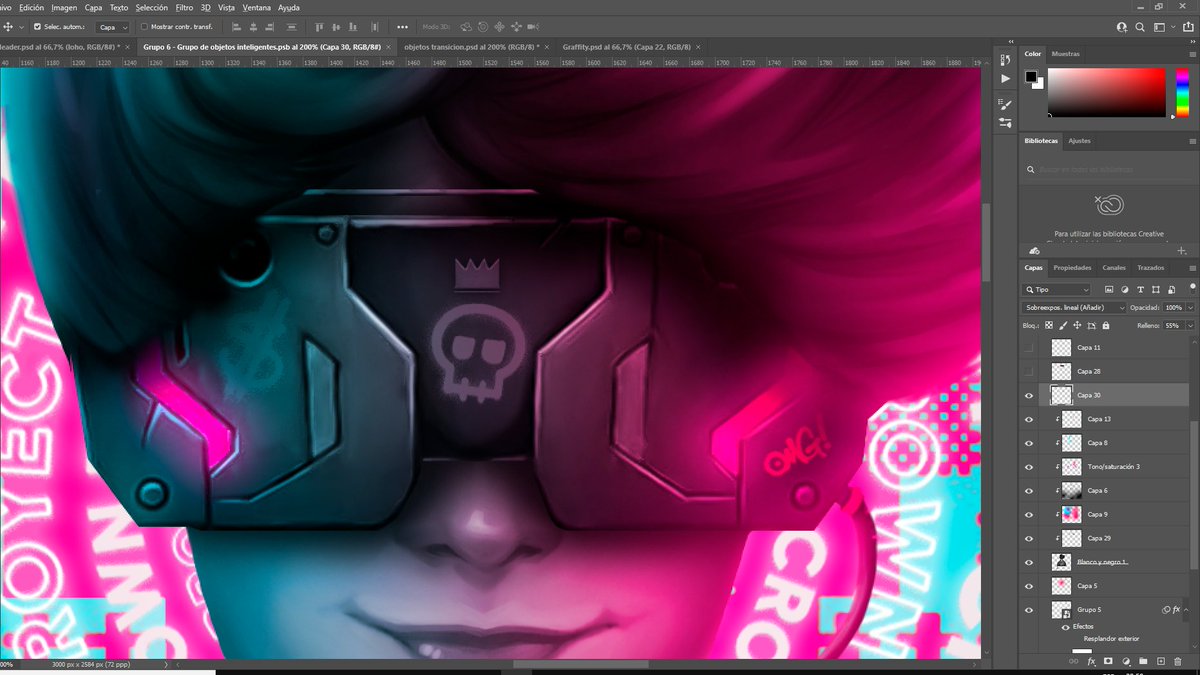Show hidden layer Capa 28
The width and height of the screenshot is (1200, 675).
[1029, 371]
